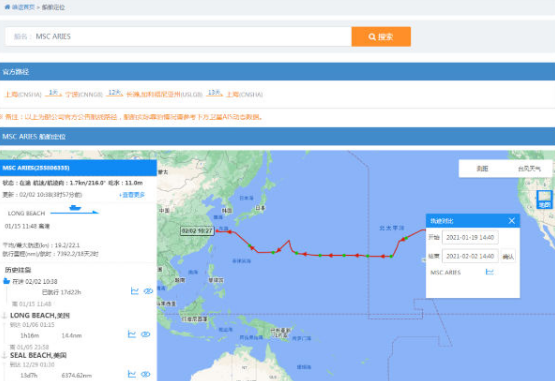Select the typhoon weather tab on map

(529, 169)
